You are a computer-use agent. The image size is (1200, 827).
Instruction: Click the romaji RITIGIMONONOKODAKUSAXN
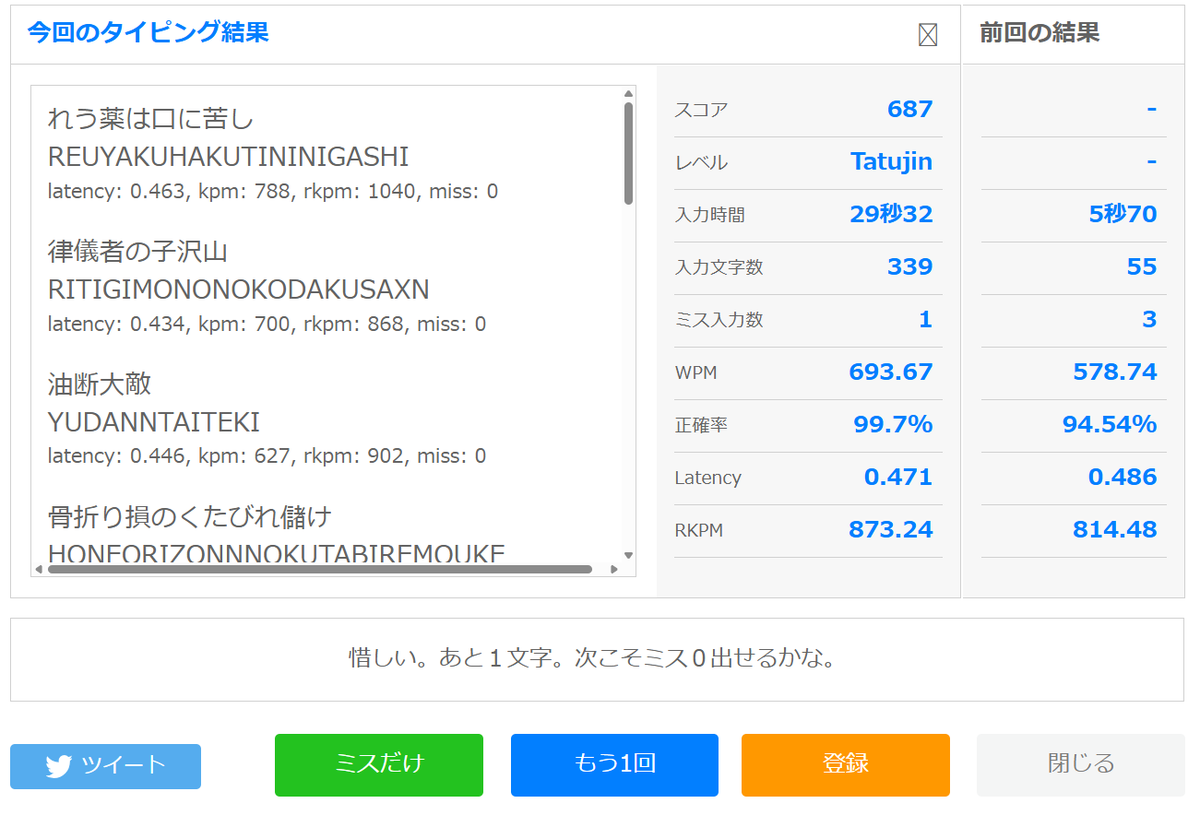[238, 290]
